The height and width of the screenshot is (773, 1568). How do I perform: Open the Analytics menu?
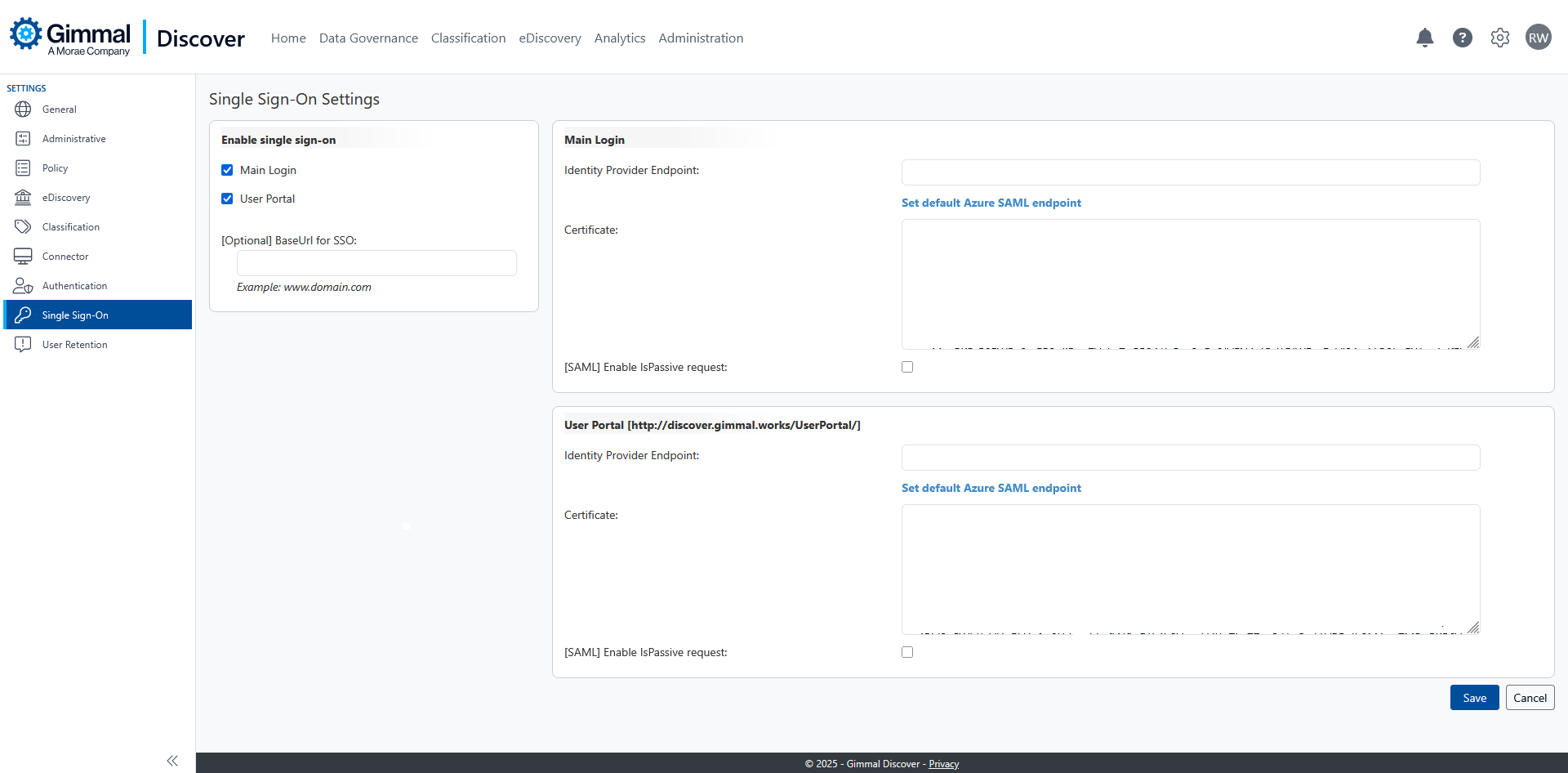[x=619, y=38]
